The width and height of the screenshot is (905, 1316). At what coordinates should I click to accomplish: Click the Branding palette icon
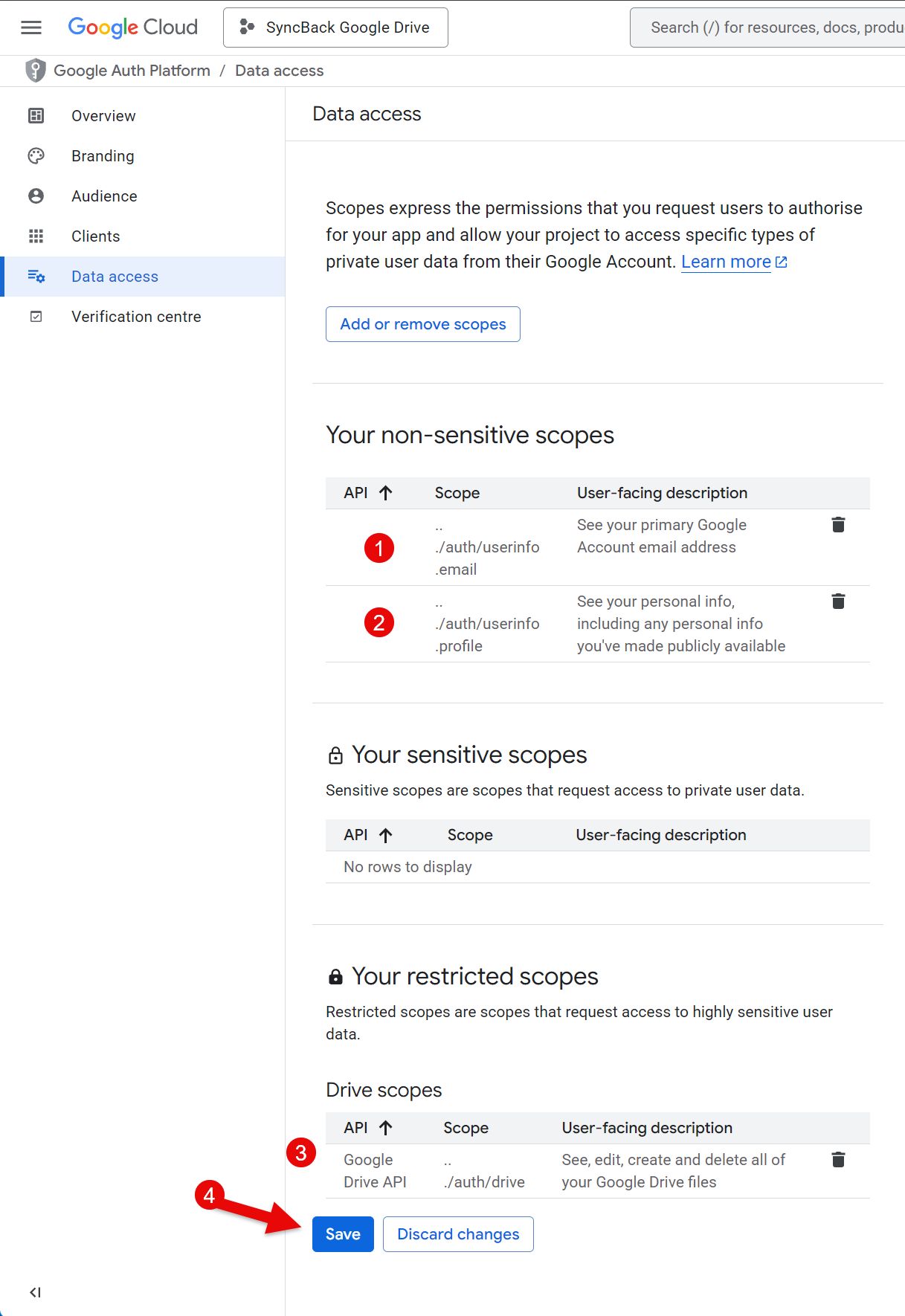tap(36, 156)
